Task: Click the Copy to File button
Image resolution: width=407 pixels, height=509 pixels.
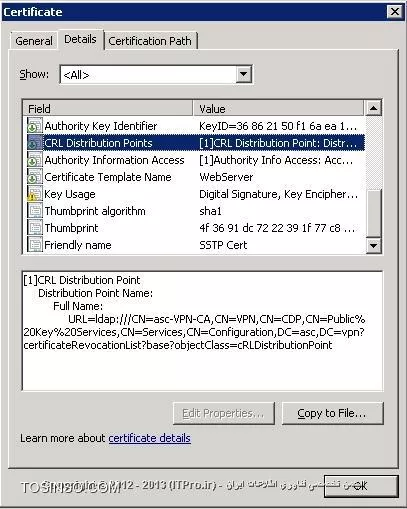Action: point(332,413)
